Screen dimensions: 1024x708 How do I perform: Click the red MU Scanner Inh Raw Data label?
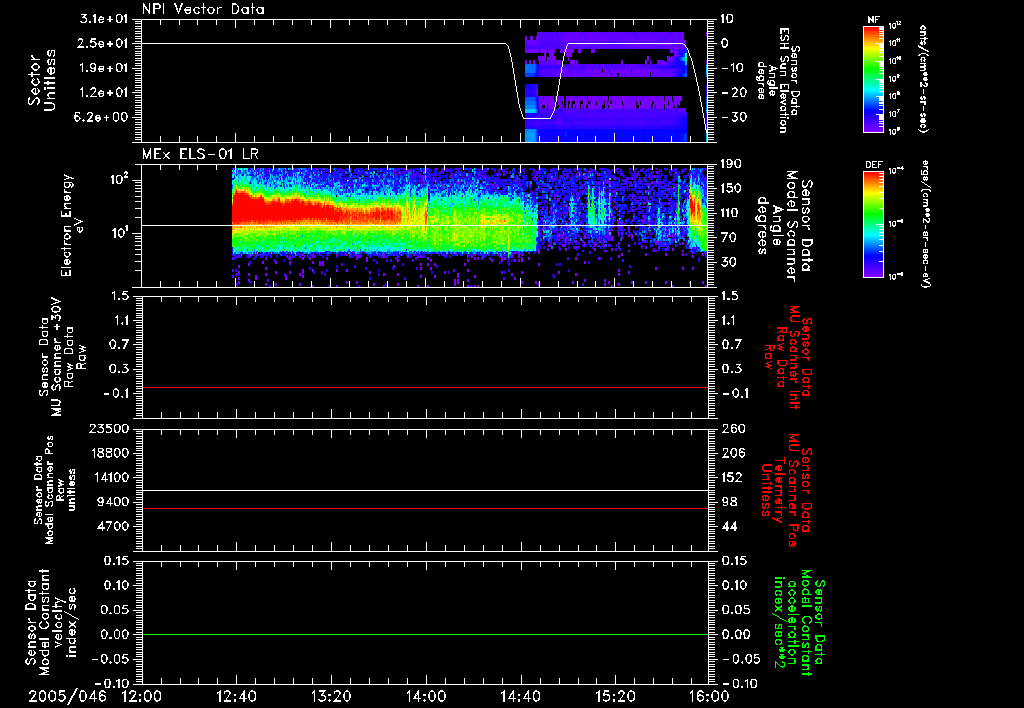click(786, 357)
